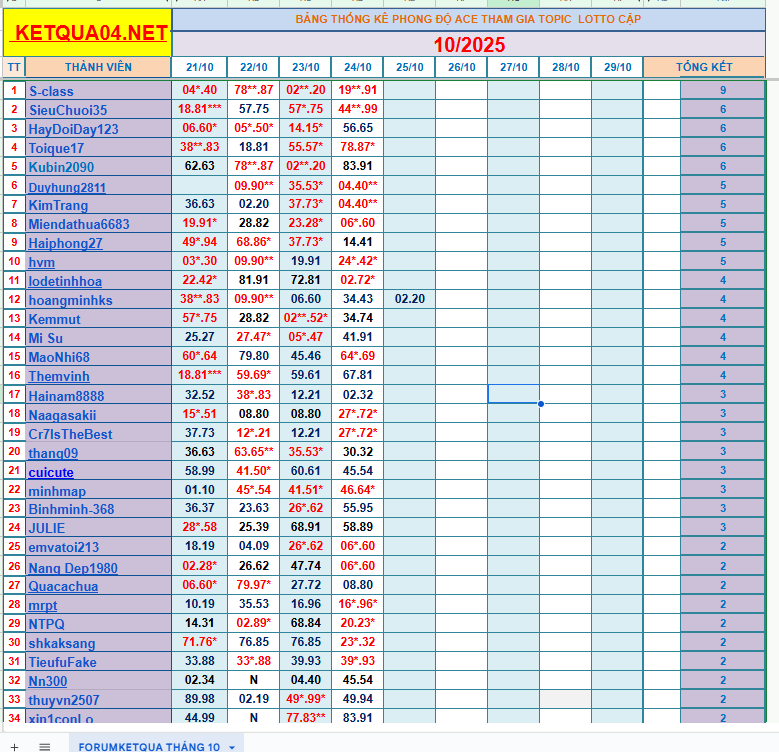Select the 29/10 date header cell

(x=617, y=67)
